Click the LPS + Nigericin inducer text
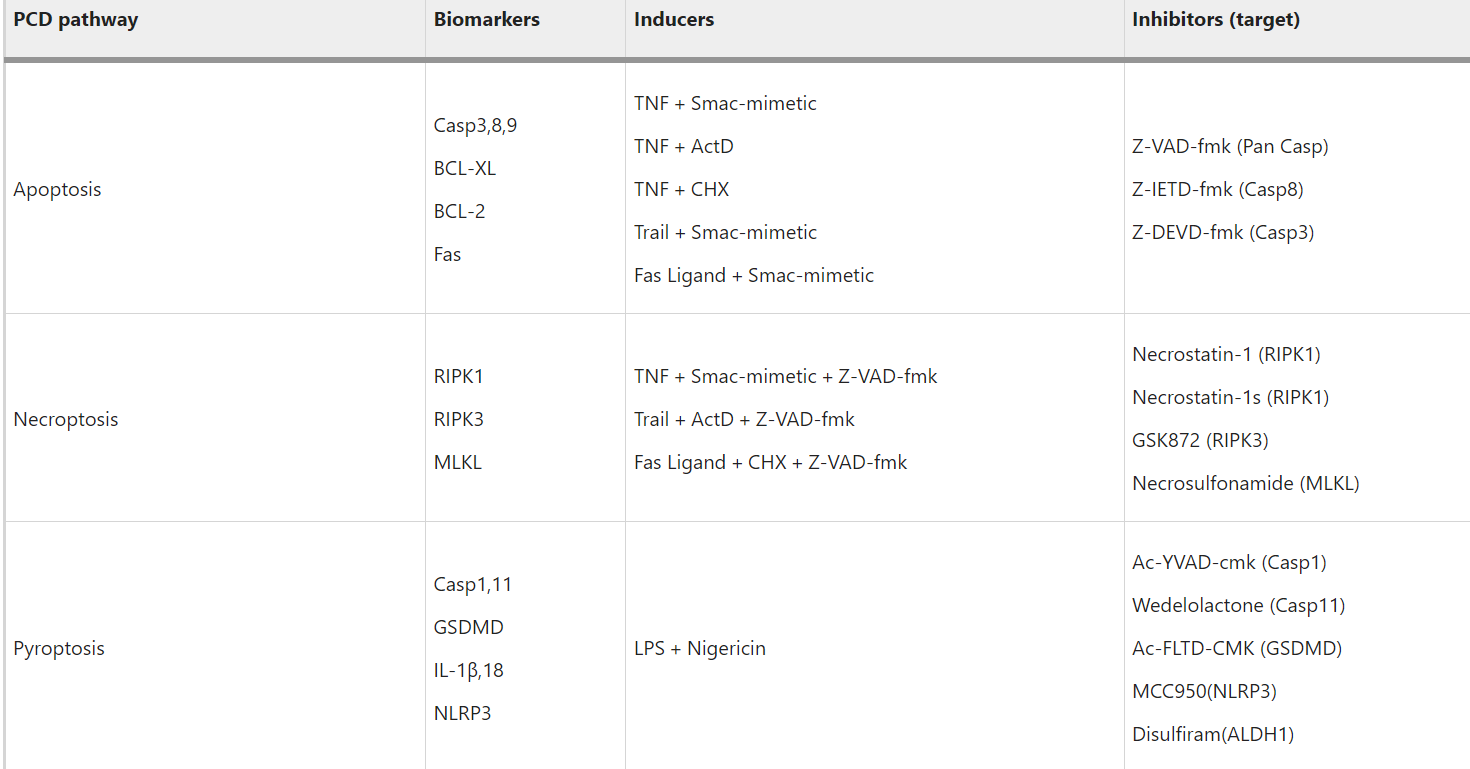1470x769 pixels. [x=700, y=649]
